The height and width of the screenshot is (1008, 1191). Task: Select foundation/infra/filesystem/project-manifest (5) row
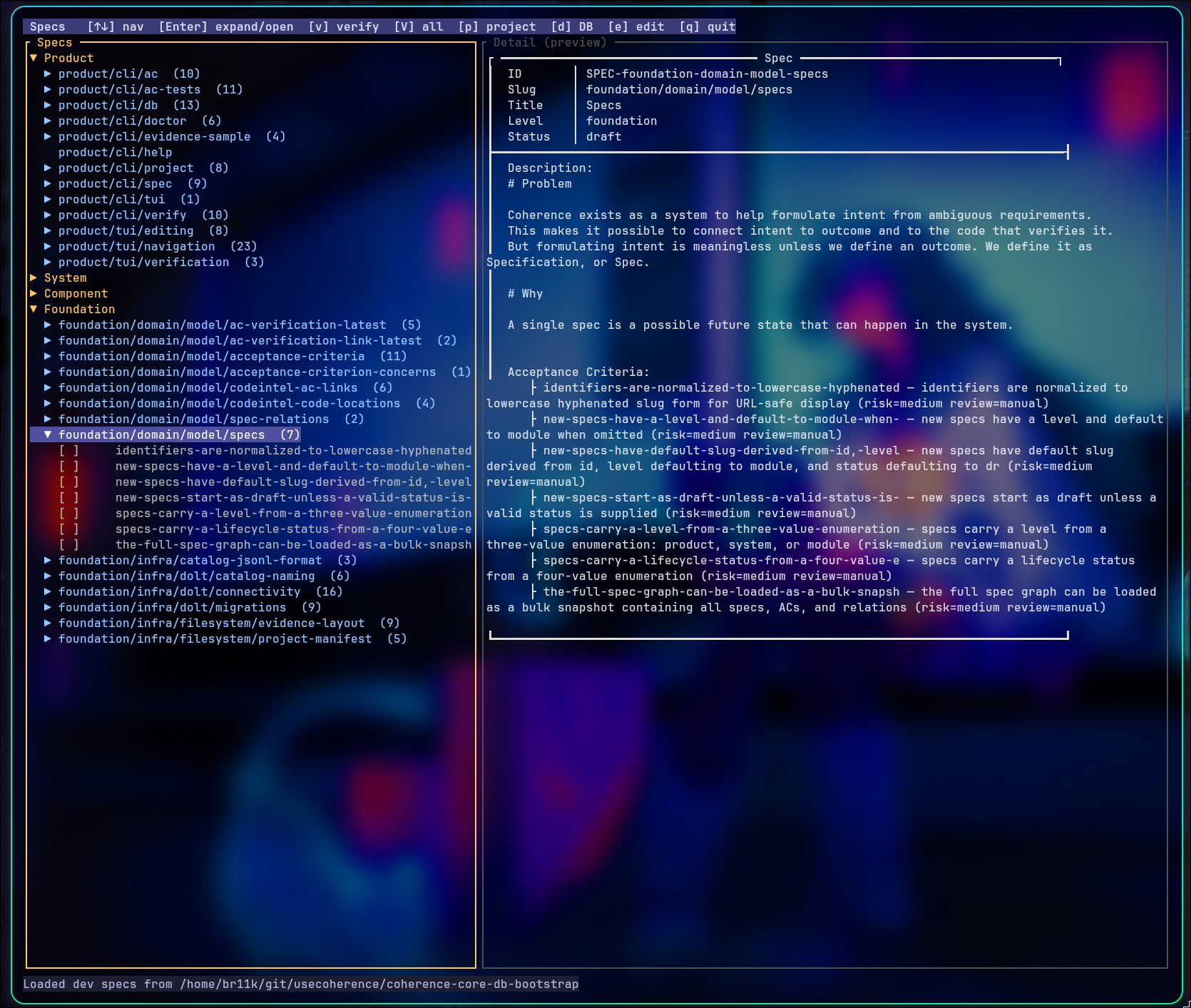(225, 638)
